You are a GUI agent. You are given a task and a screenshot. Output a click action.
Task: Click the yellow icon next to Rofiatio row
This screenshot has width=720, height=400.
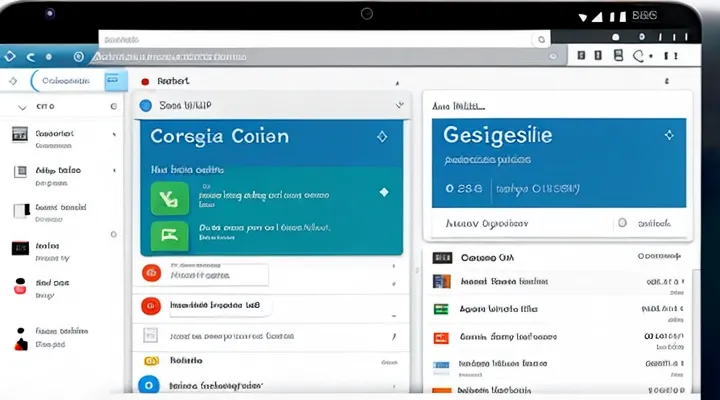point(151,358)
